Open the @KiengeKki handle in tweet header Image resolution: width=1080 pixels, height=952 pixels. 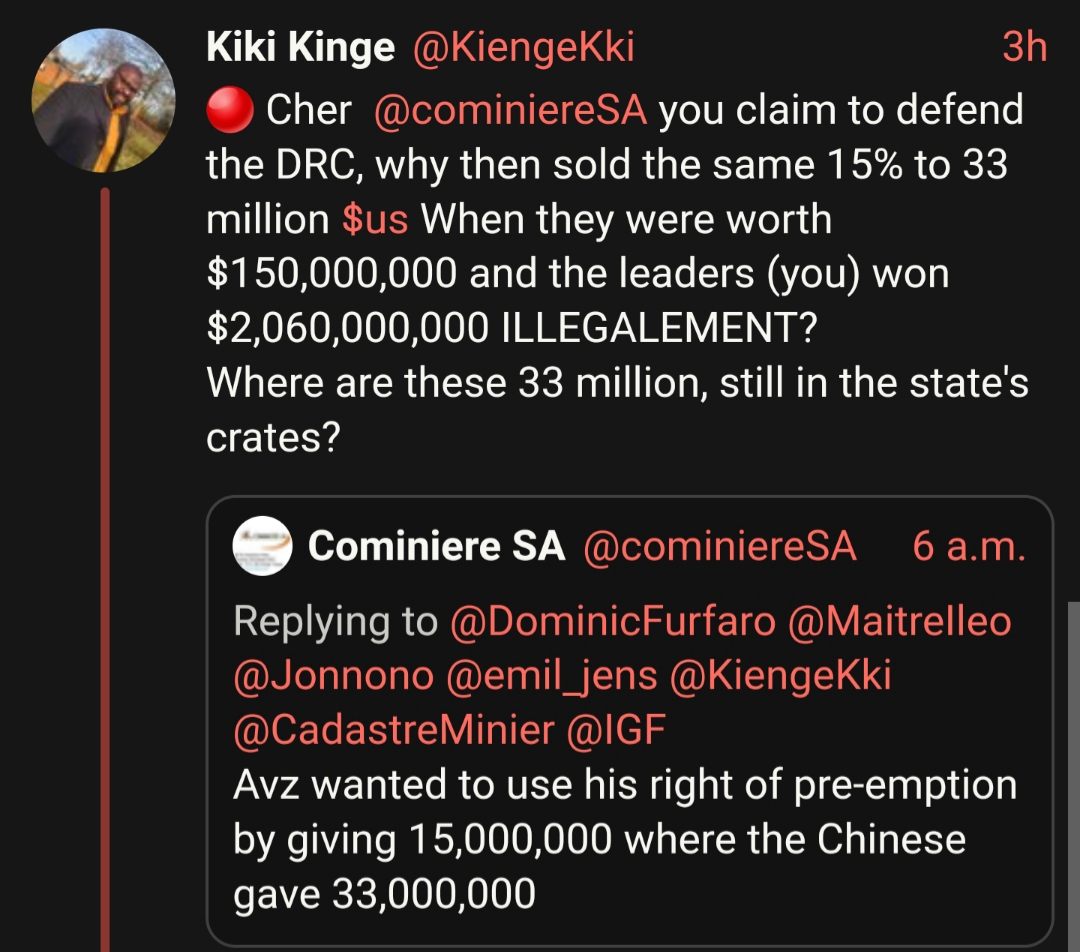coord(523,47)
